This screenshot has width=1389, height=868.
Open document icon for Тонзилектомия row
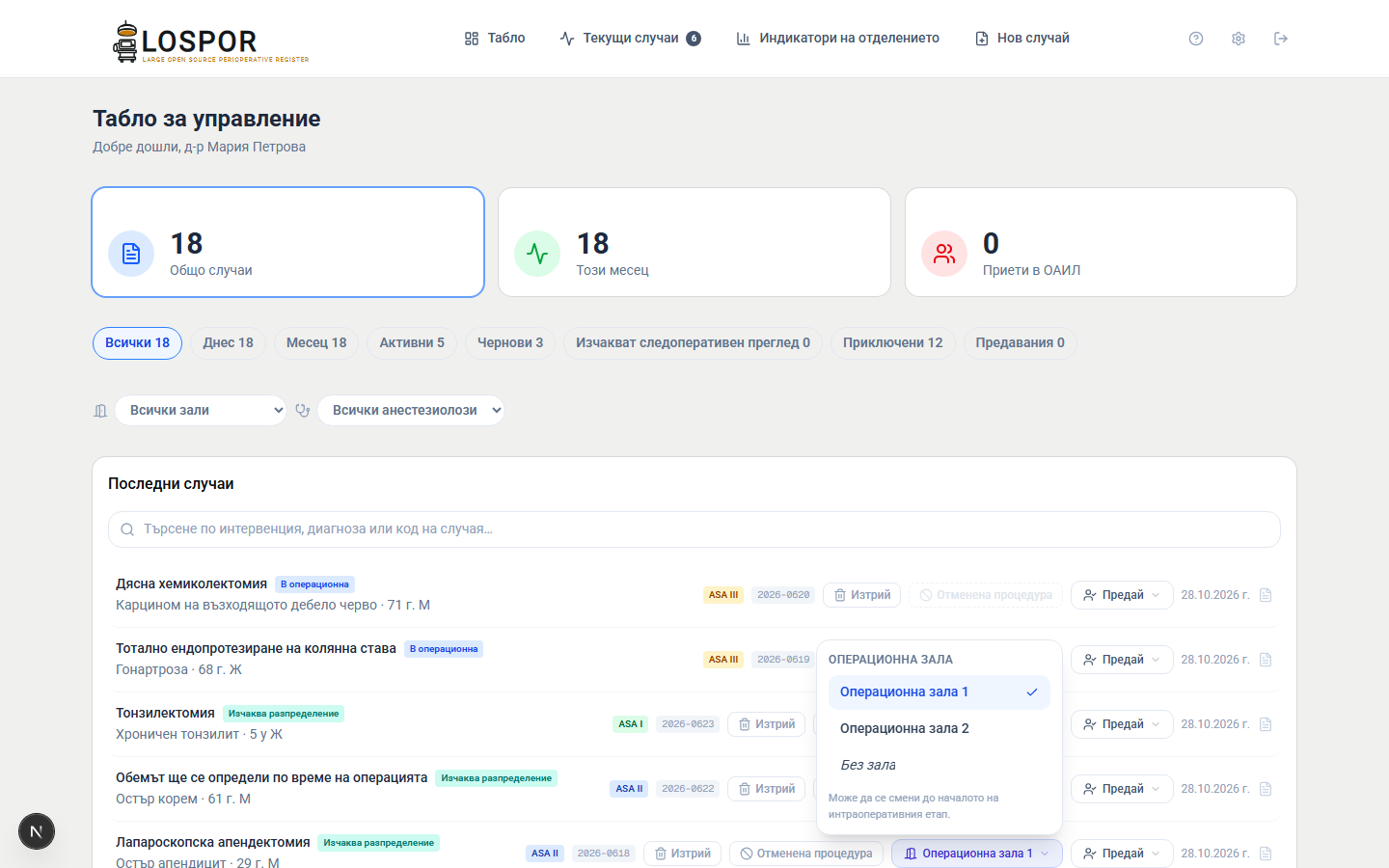[1266, 724]
